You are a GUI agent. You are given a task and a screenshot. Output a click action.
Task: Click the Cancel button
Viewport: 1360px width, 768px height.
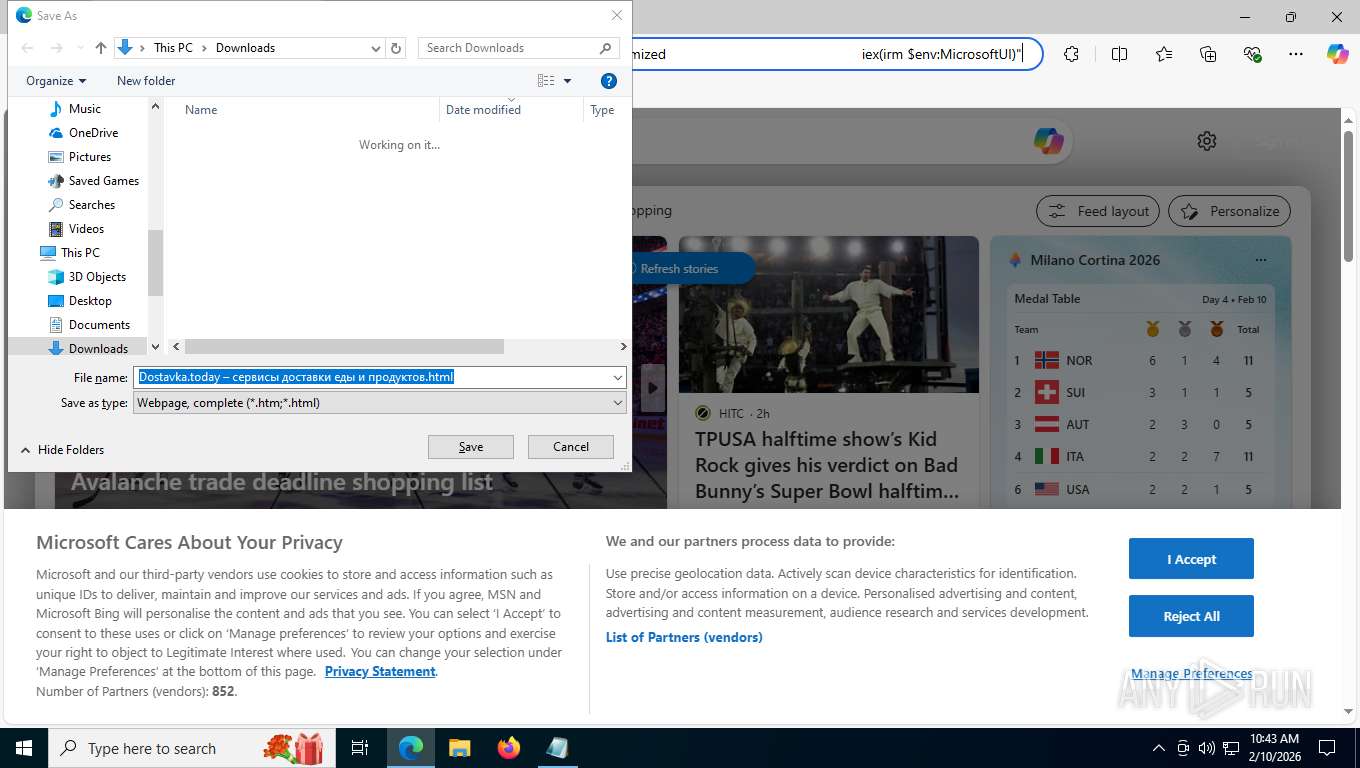pos(571,447)
